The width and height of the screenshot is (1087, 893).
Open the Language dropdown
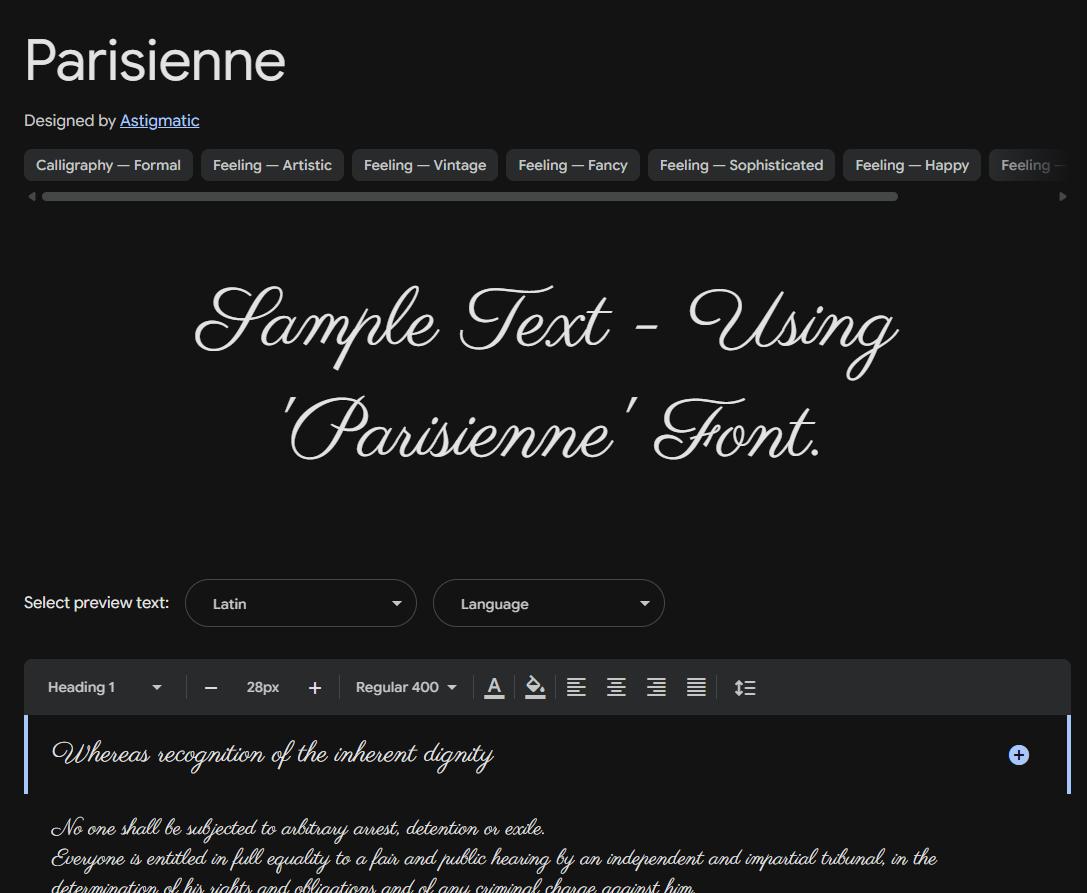(x=548, y=603)
